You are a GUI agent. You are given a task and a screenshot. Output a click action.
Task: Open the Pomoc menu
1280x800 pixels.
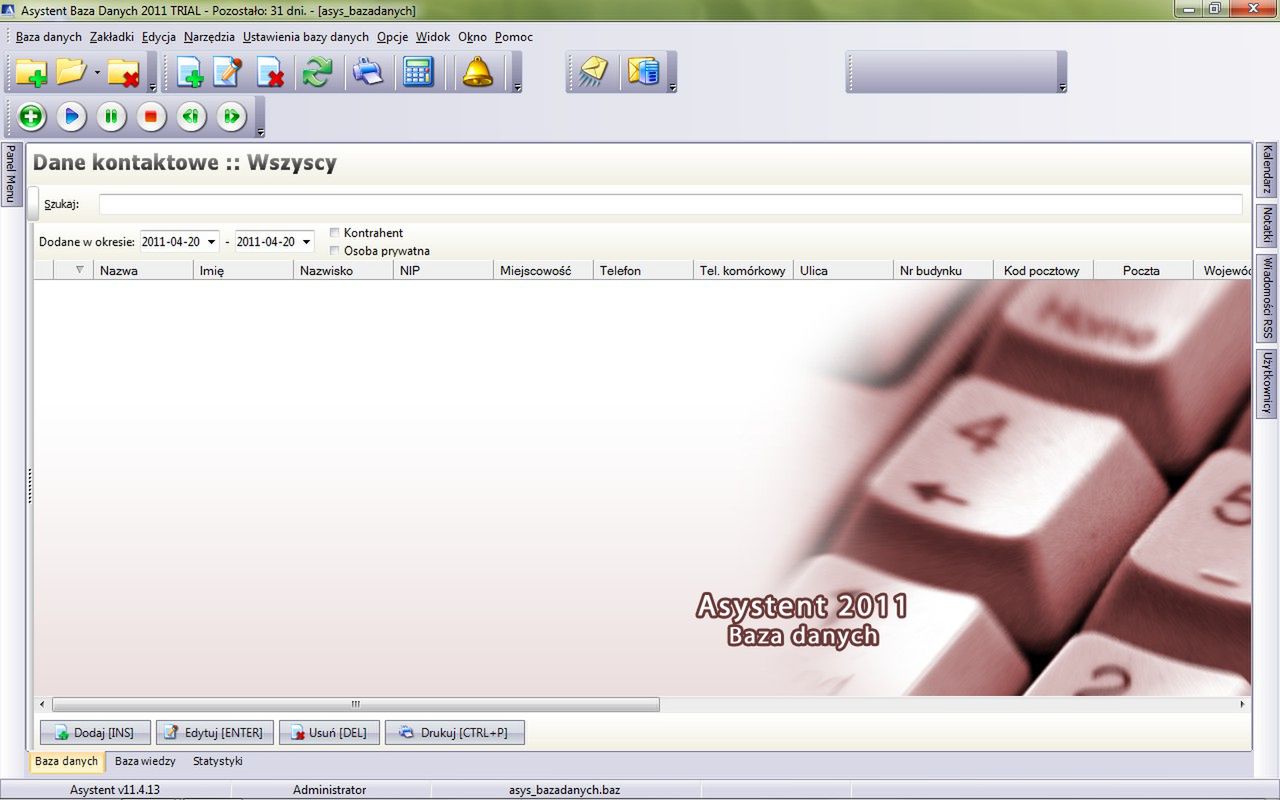514,37
